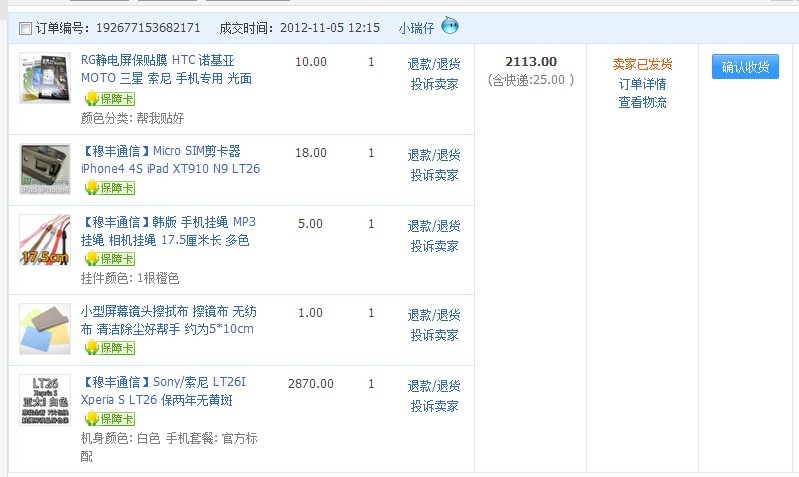
Task: Click the 保障卡 badge under Micro SIM cutter
Action: pos(109,188)
